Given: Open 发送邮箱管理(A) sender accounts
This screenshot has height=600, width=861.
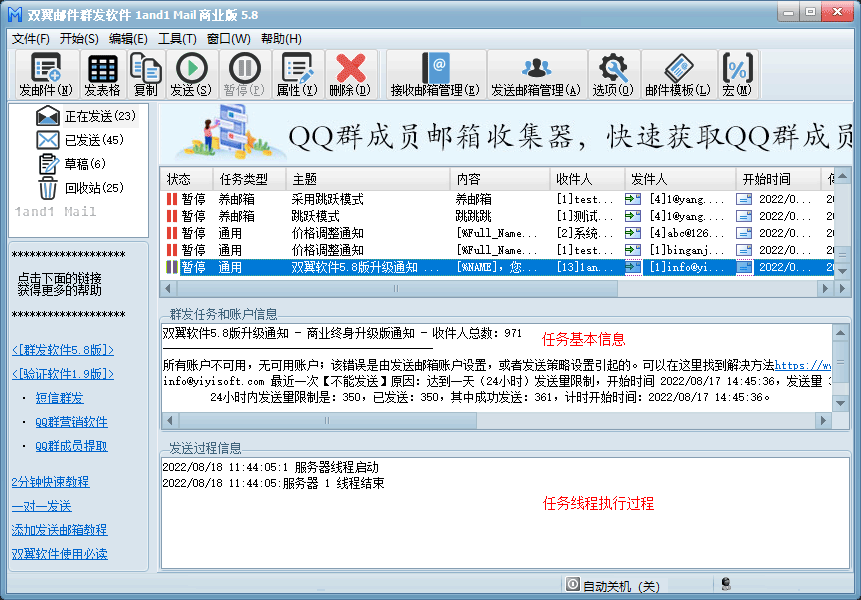Looking at the screenshot, I should 536,75.
